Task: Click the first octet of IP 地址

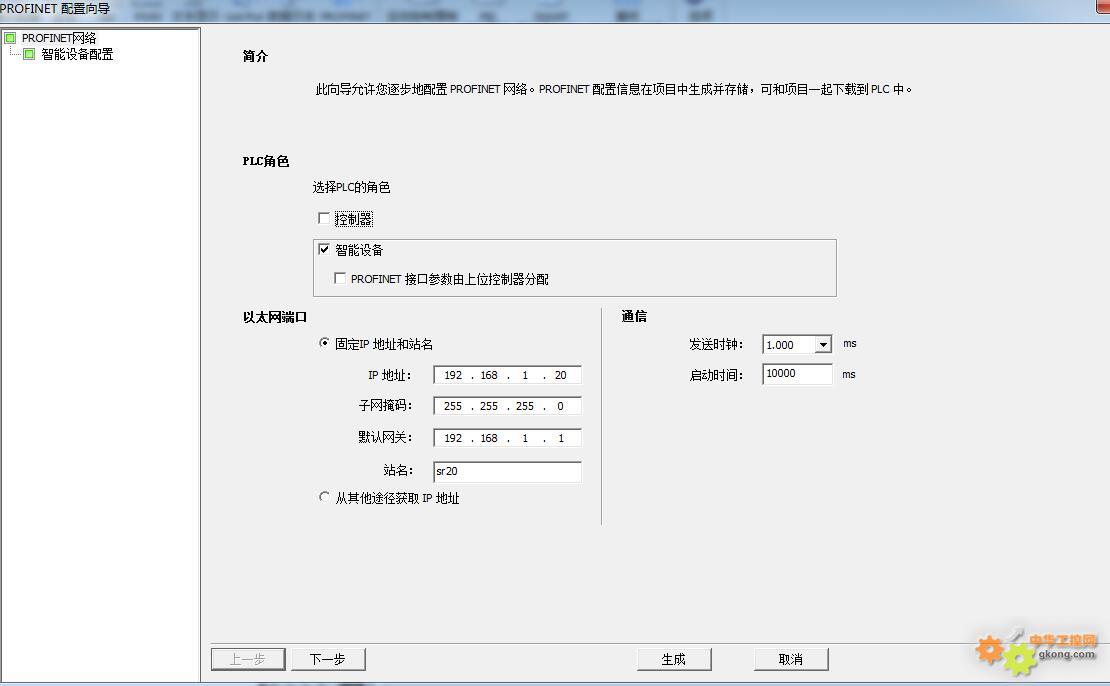Action: click(453, 376)
